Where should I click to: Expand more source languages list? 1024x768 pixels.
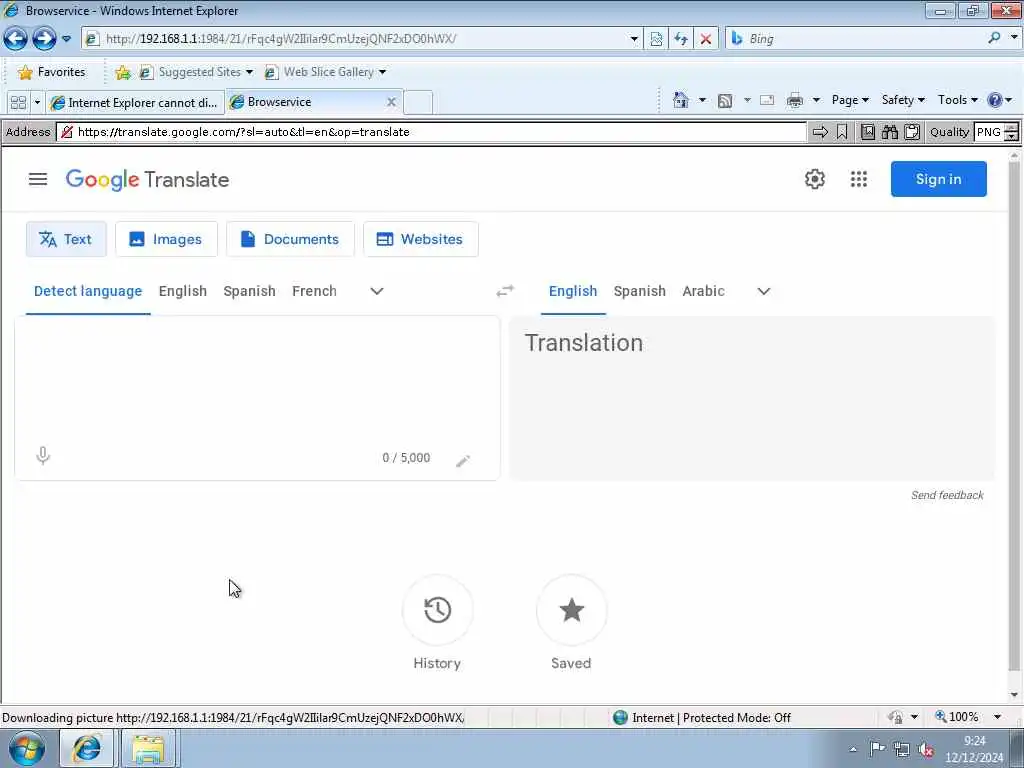[x=377, y=291]
